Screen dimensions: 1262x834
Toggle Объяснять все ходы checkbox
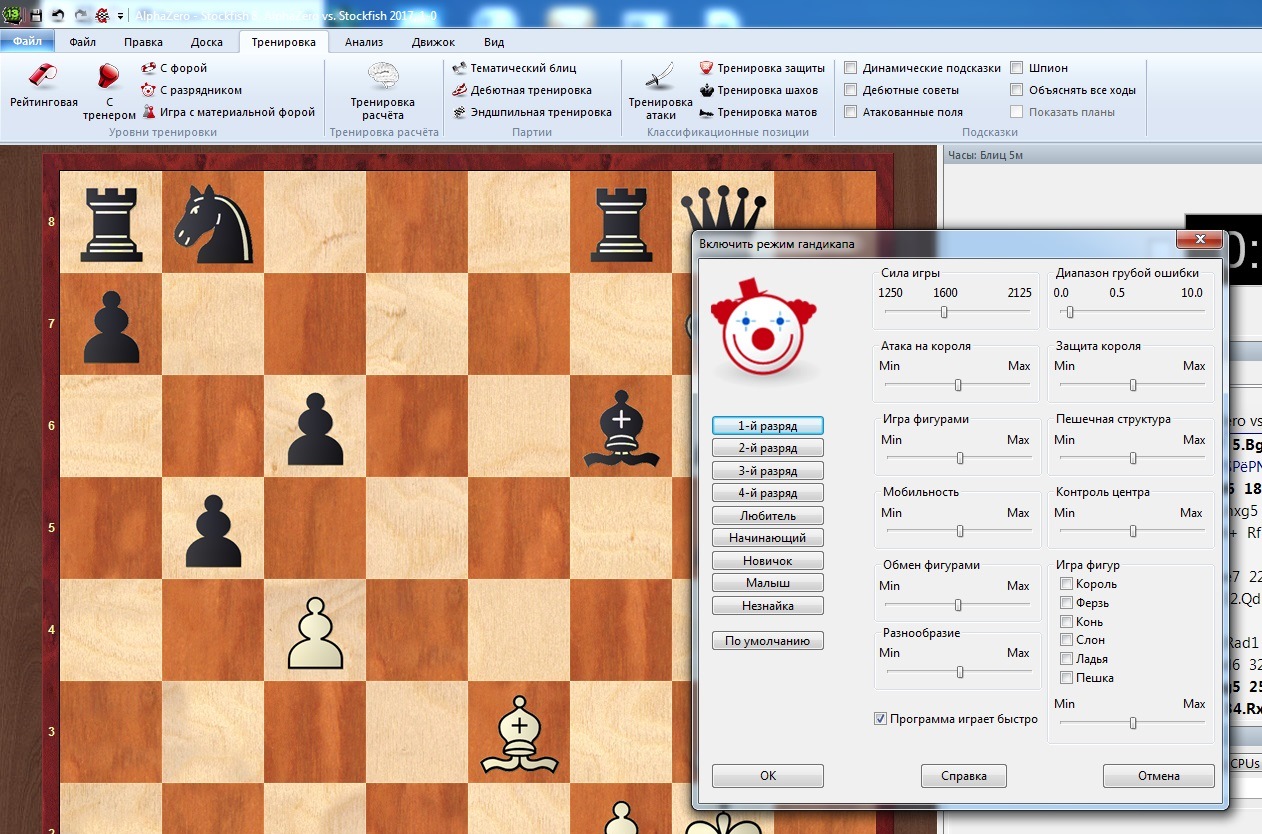tap(1017, 90)
